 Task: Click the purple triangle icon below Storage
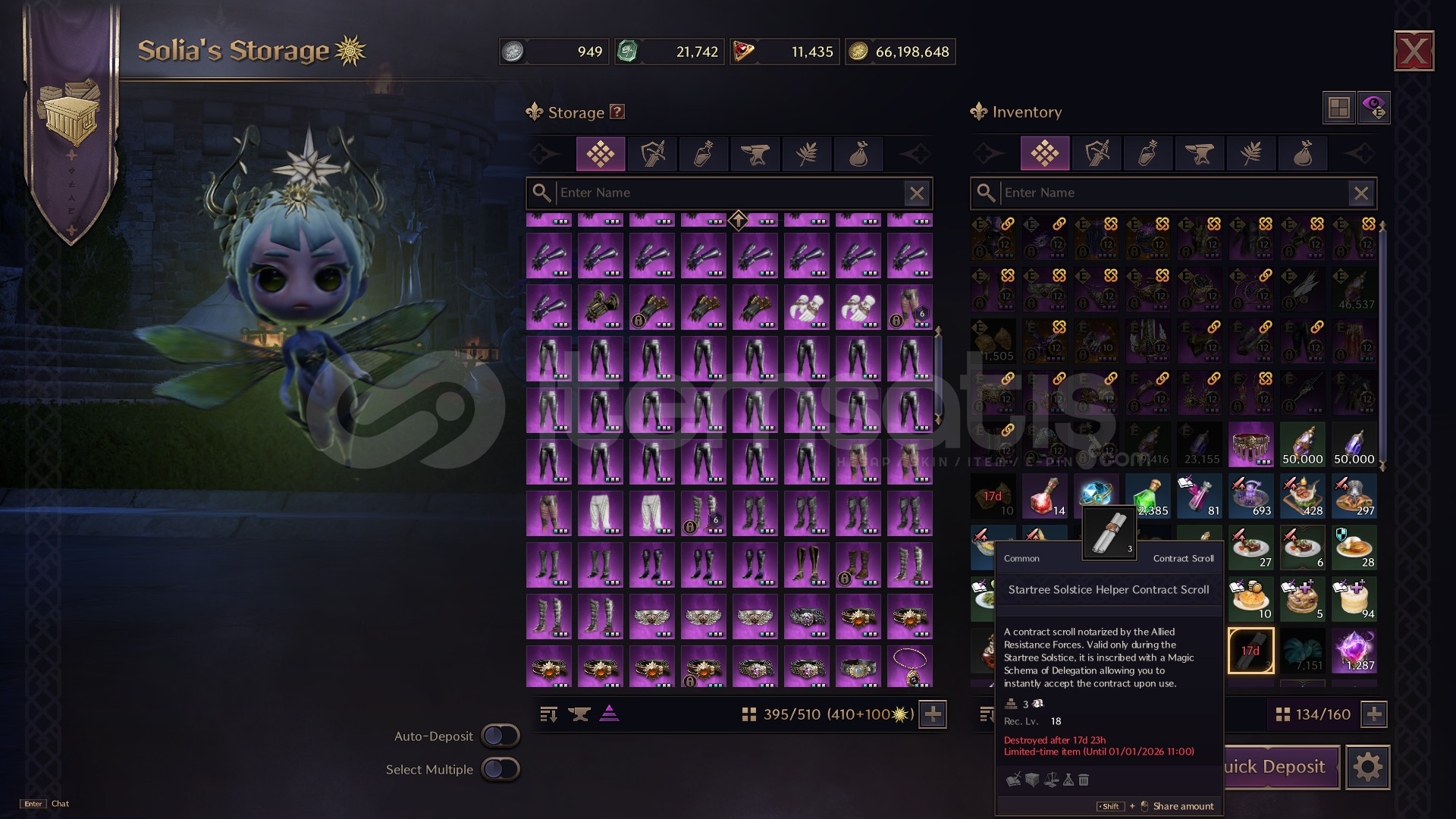point(610,714)
